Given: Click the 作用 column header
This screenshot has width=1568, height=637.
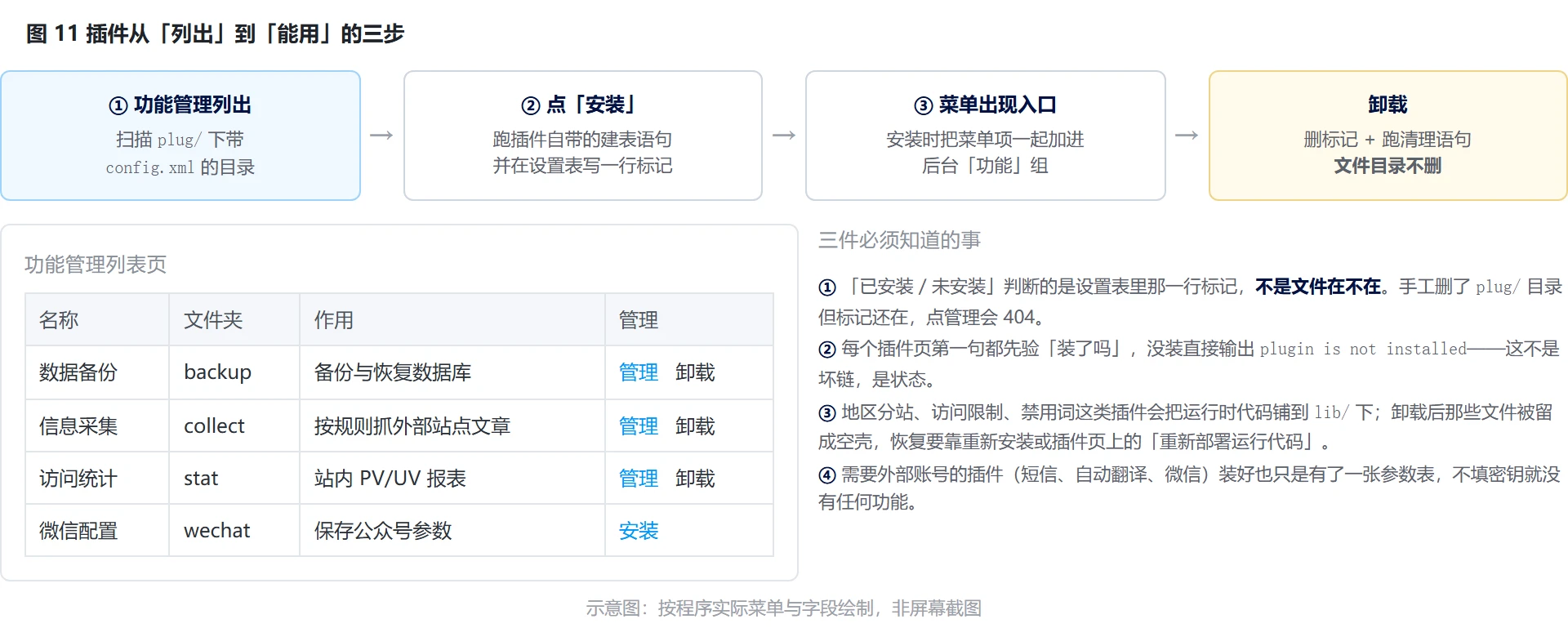Looking at the screenshot, I should pos(452,320).
